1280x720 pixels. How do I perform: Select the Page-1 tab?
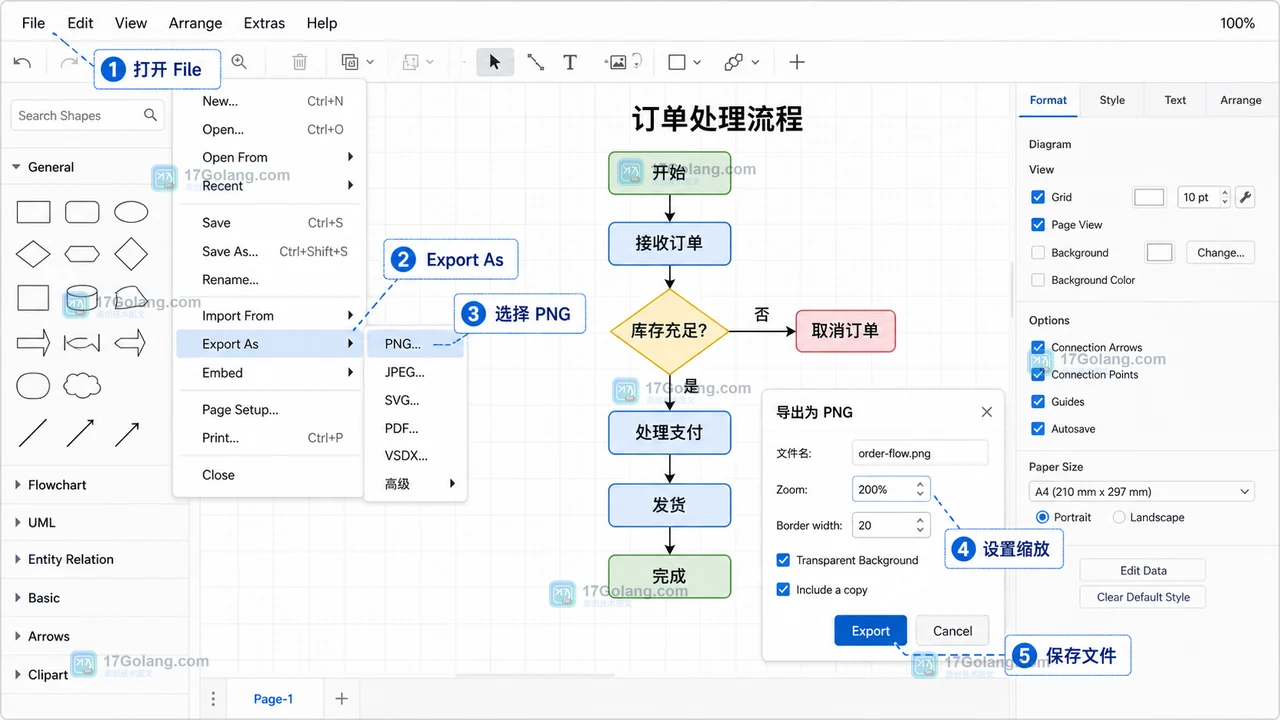pos(273,699)
